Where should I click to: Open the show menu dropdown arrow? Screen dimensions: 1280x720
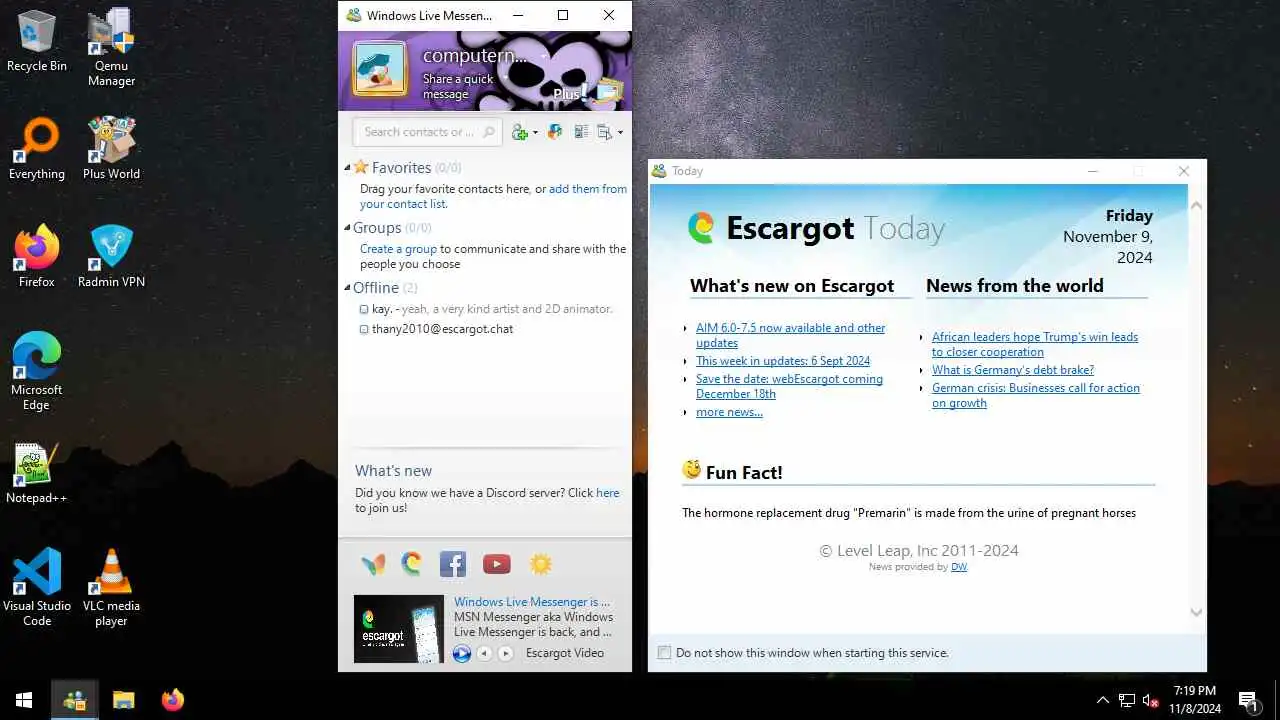coord(620,132)
